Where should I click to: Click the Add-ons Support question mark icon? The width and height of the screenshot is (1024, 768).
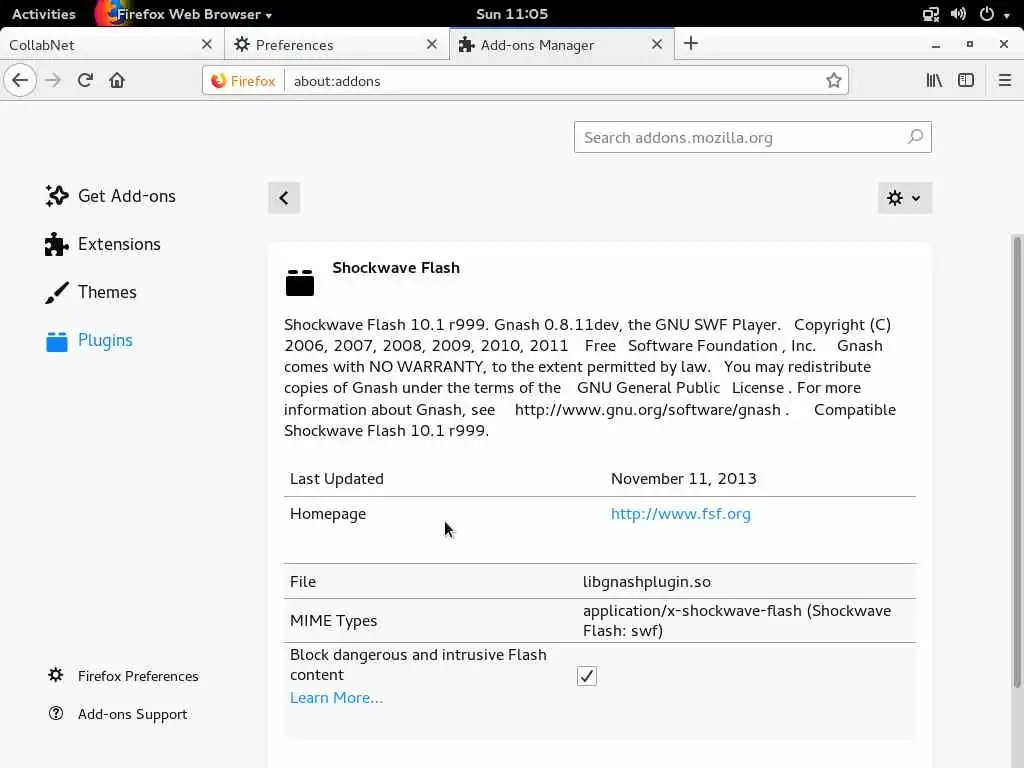(x=56, y=713)
